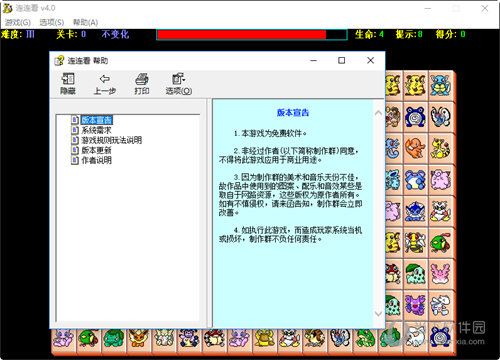Image resolution: width=500 pixels, height=360 pixels.
Task: Maximize the 连连看 帮助 help window
Action: [341, 60]
